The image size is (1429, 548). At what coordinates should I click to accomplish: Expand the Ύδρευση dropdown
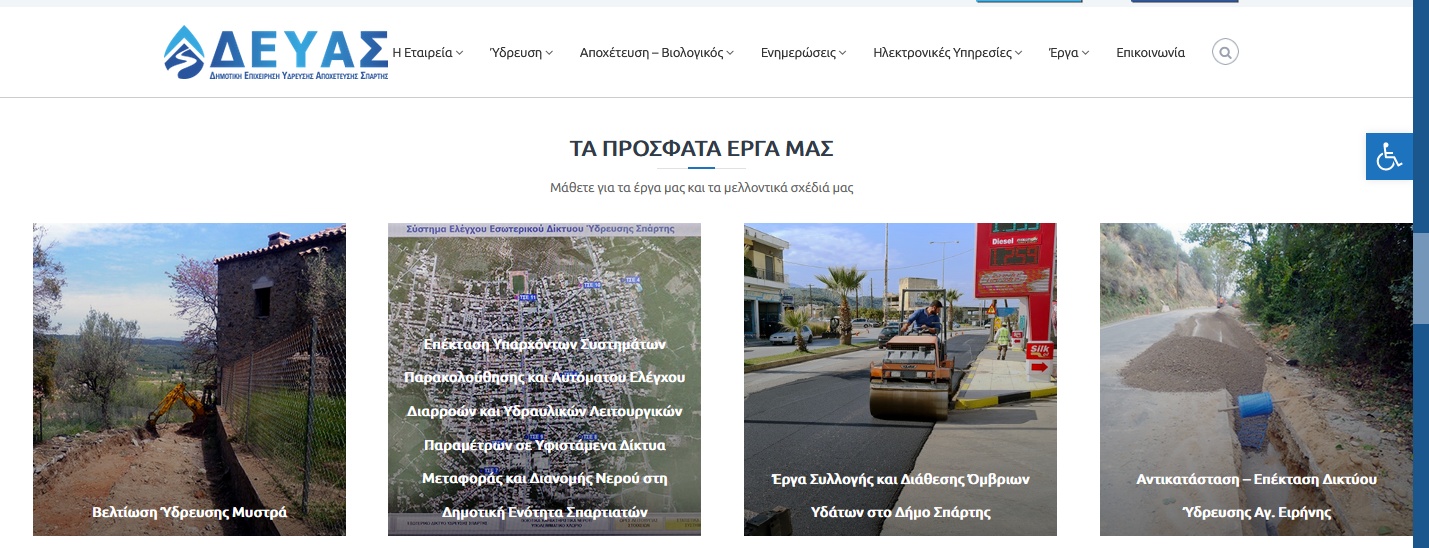520,53
